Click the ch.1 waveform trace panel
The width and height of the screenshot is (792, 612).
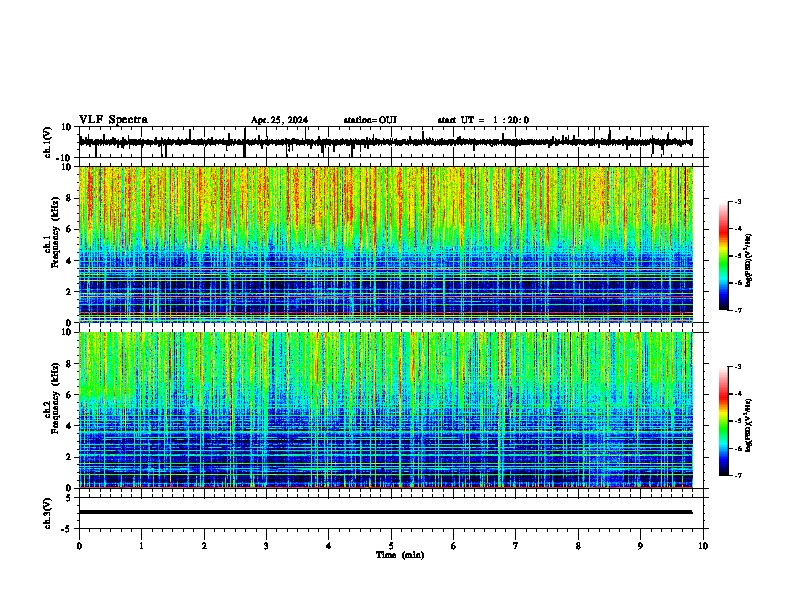[393, 142]
